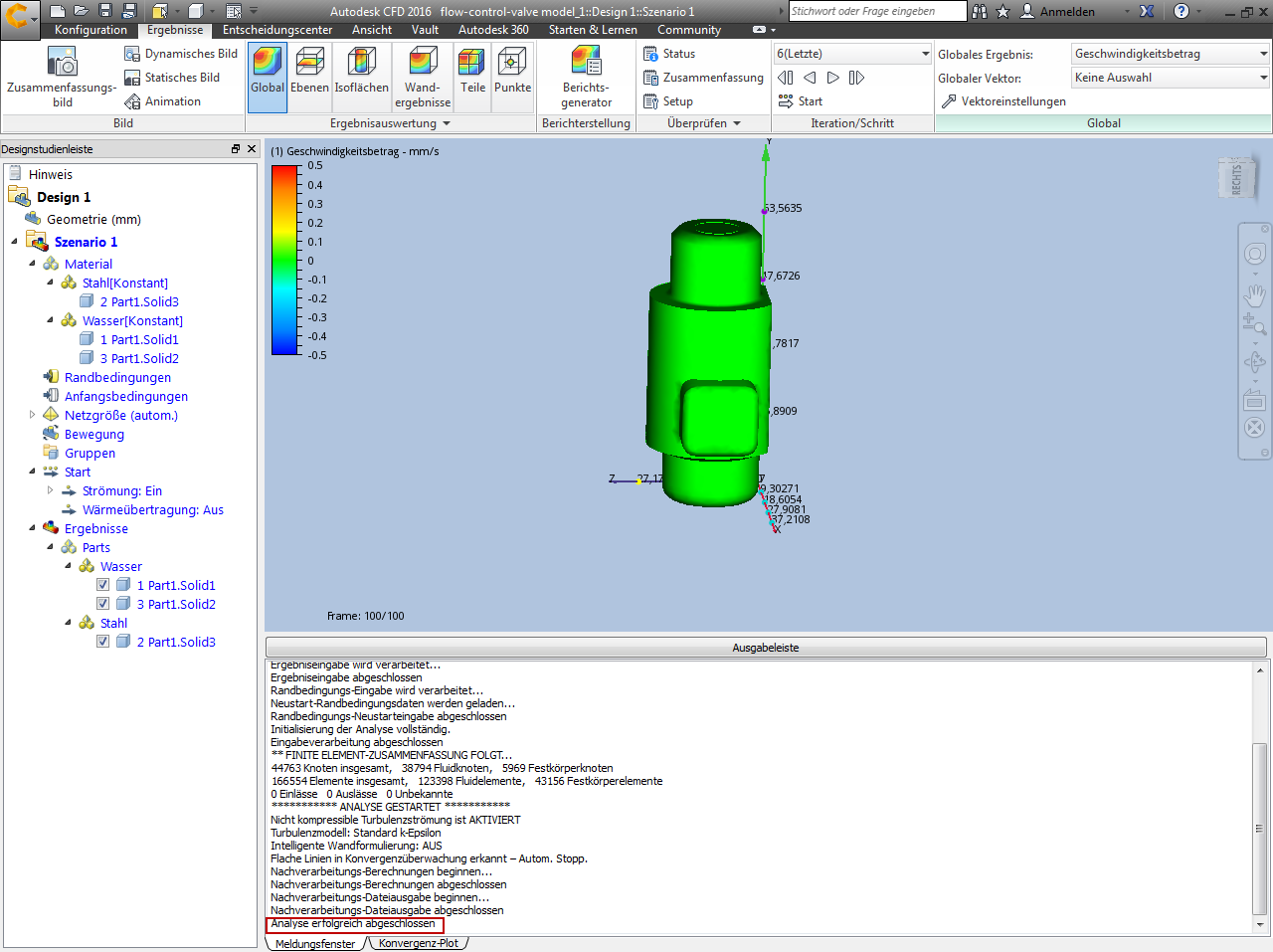Click the Zusammenfassung review tool
The width and height of the screenshot is (1273, 952).
pyautogui.click(x=703, y=78)
